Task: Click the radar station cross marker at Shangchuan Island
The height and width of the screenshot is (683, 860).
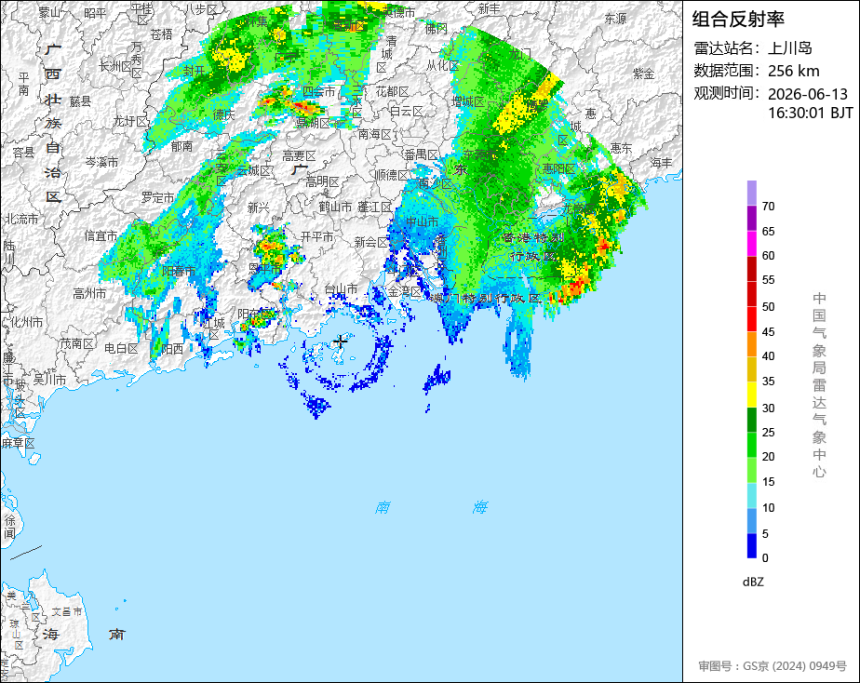Action: click(x=341, y=341)
